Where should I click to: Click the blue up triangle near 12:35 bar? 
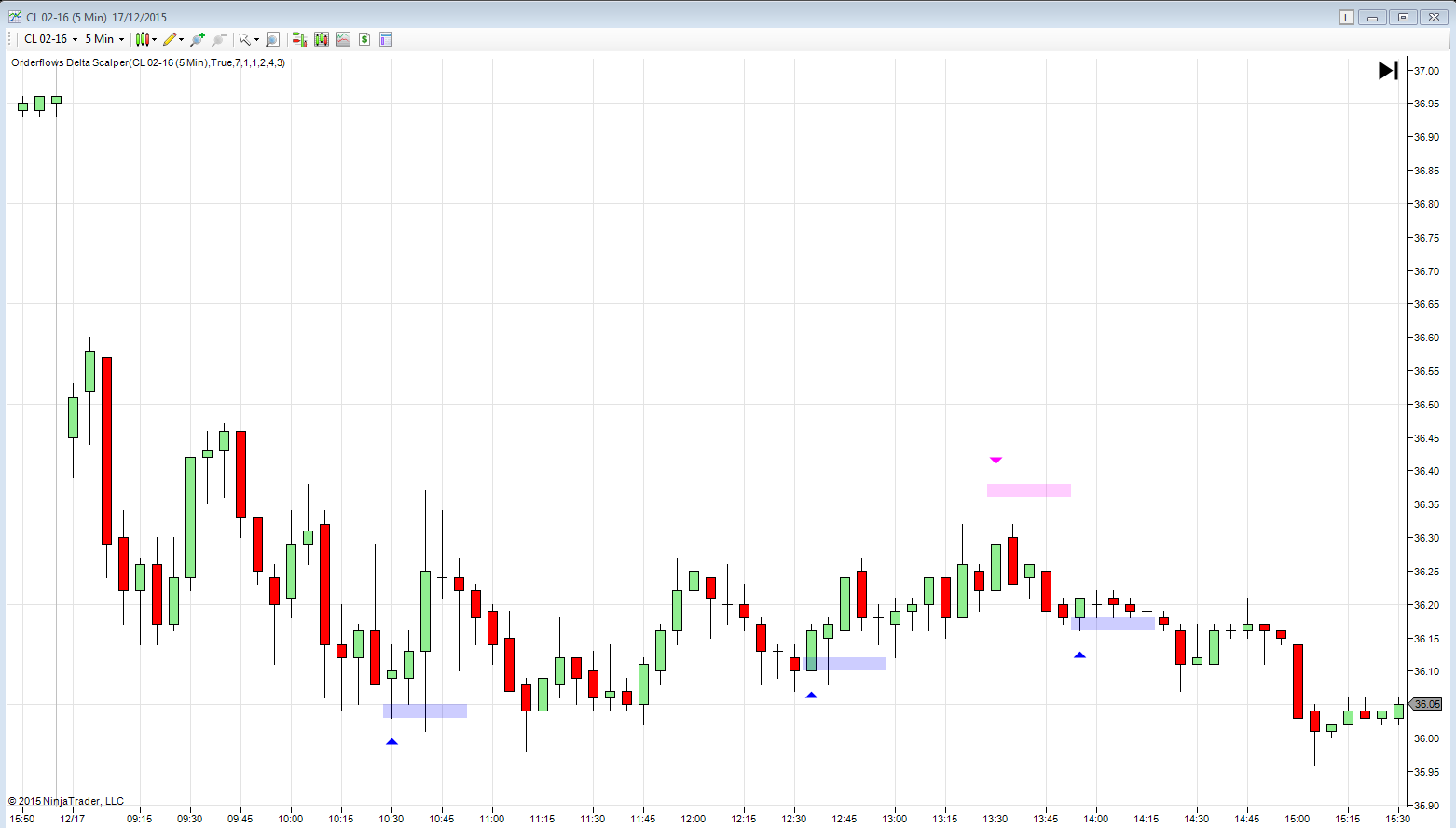811,696
